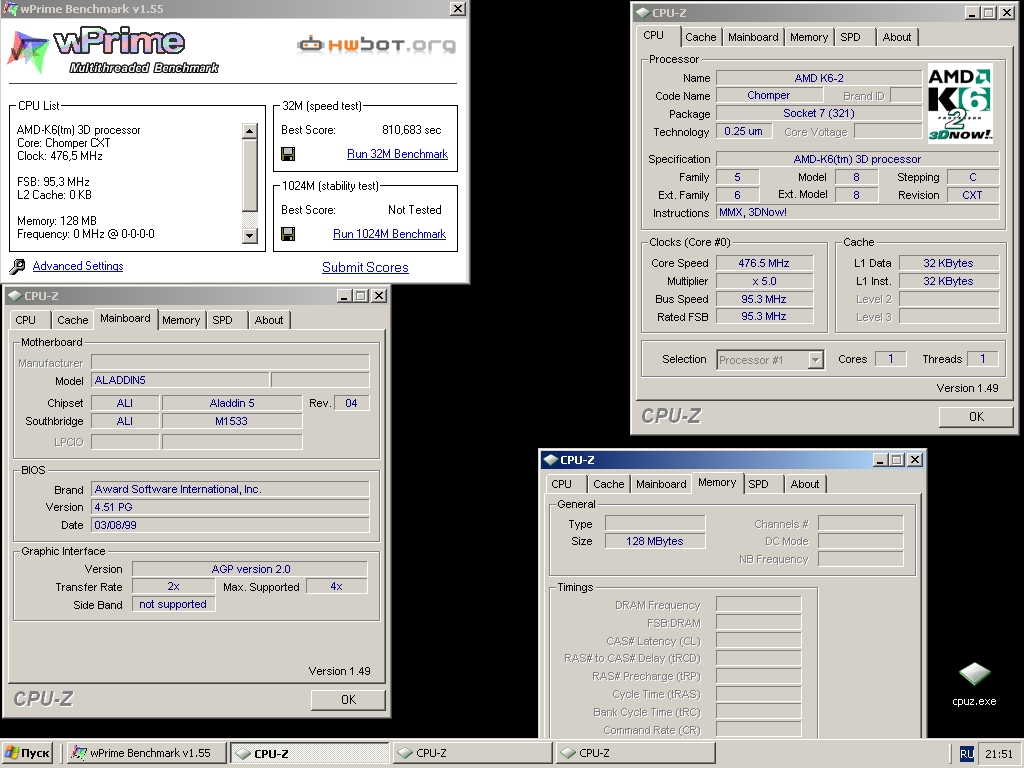Screen dimensions: 1024x768
Task: Click the Instructions MMX, 3DNow! field
Action: tap(857, 212)
